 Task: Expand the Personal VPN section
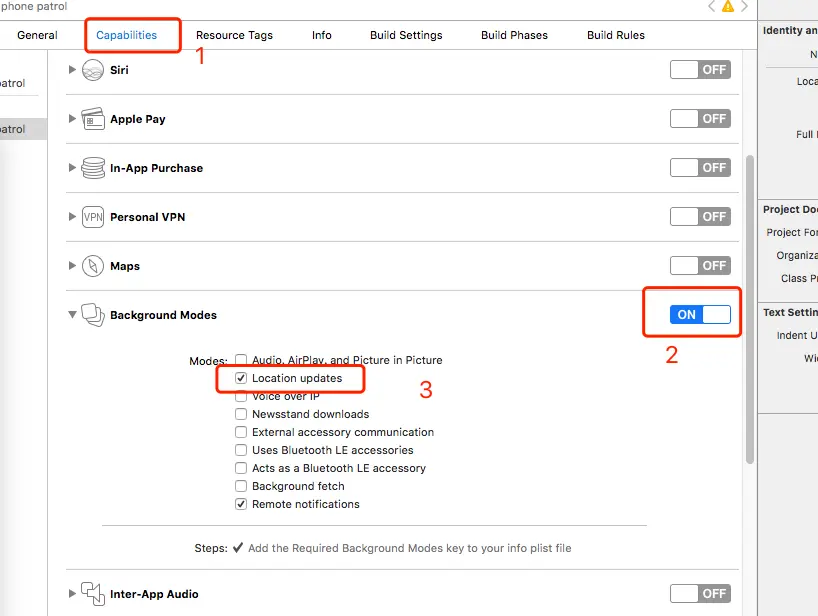coord(72,217)
